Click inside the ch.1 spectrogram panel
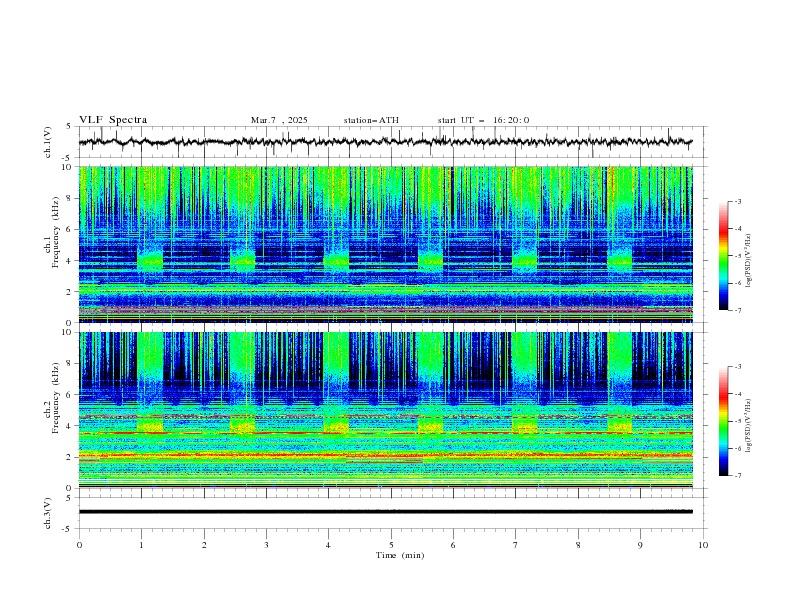This screenshot has height=612, width=792. coord(385,244)
